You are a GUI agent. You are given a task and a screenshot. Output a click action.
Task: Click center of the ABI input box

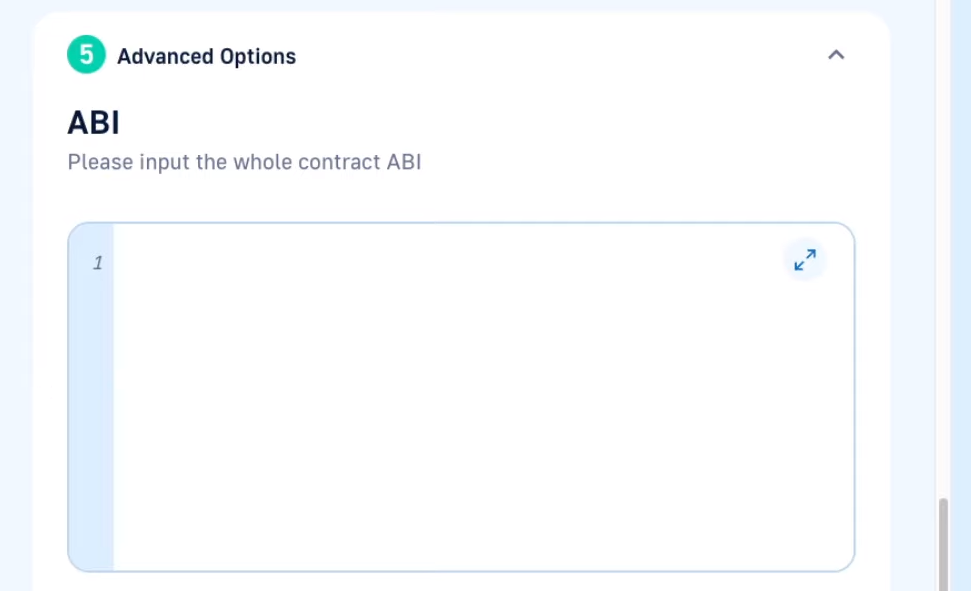pos(461,397)
